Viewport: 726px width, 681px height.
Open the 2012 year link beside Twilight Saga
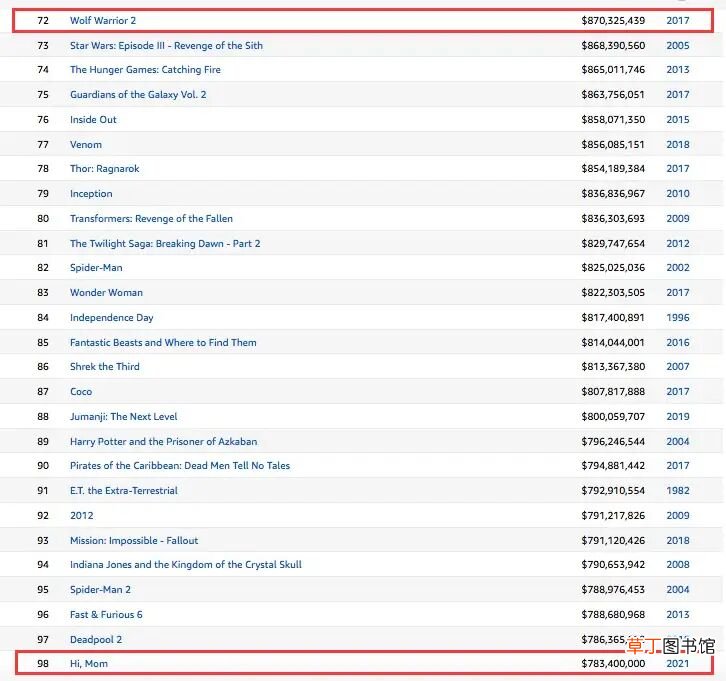[678, 244]
